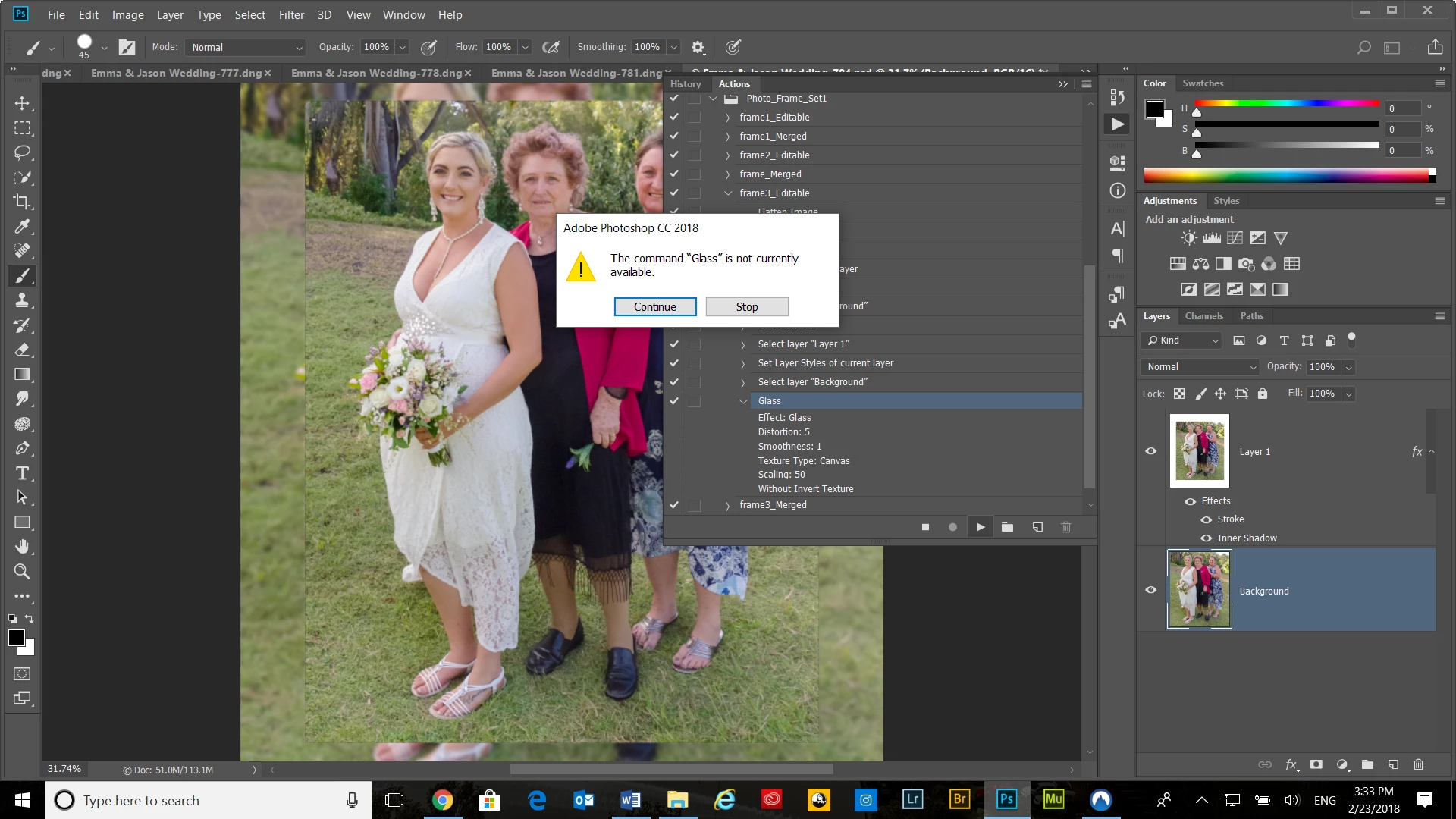Hide the Background layer visibility eye

click(x=1150, y=590)
